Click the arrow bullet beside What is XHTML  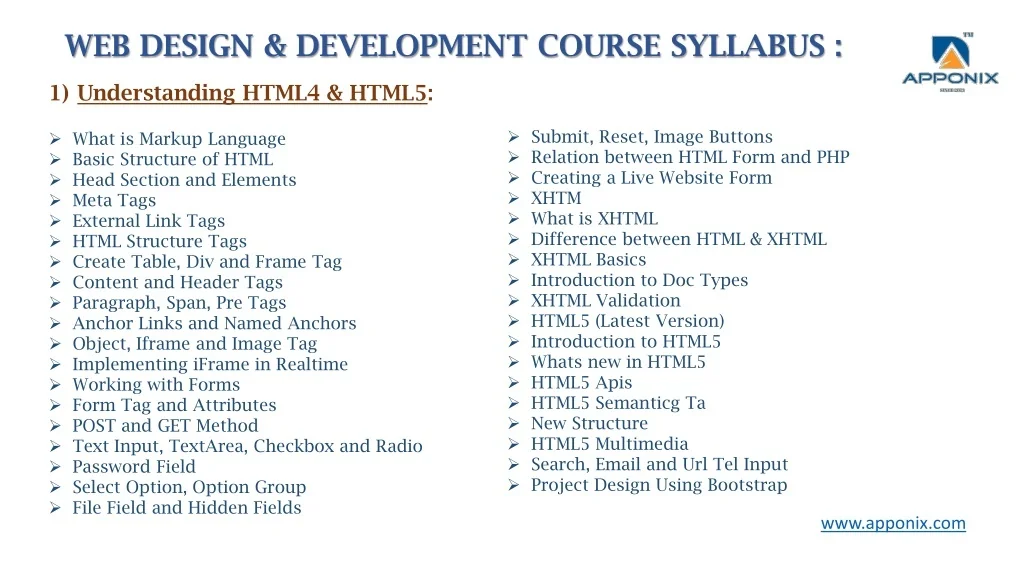tap(512, 219)
